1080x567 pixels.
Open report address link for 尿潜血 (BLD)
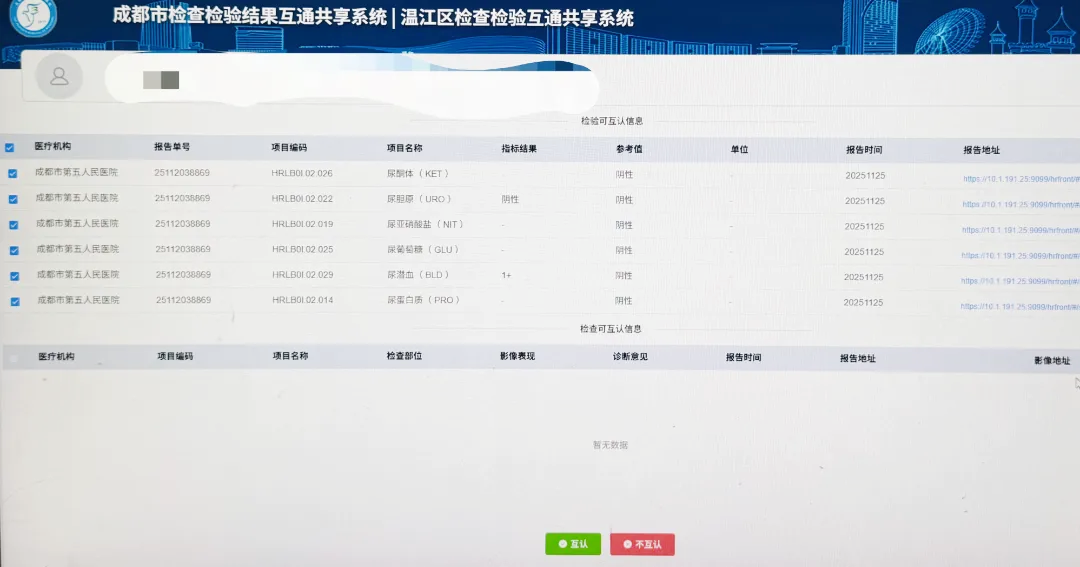(1020, 280)
